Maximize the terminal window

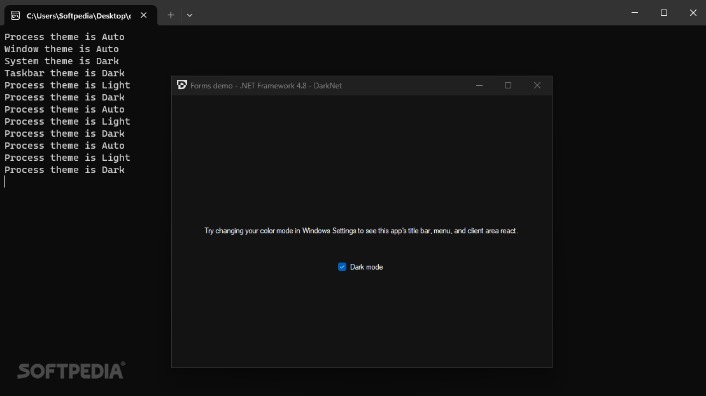664,13
